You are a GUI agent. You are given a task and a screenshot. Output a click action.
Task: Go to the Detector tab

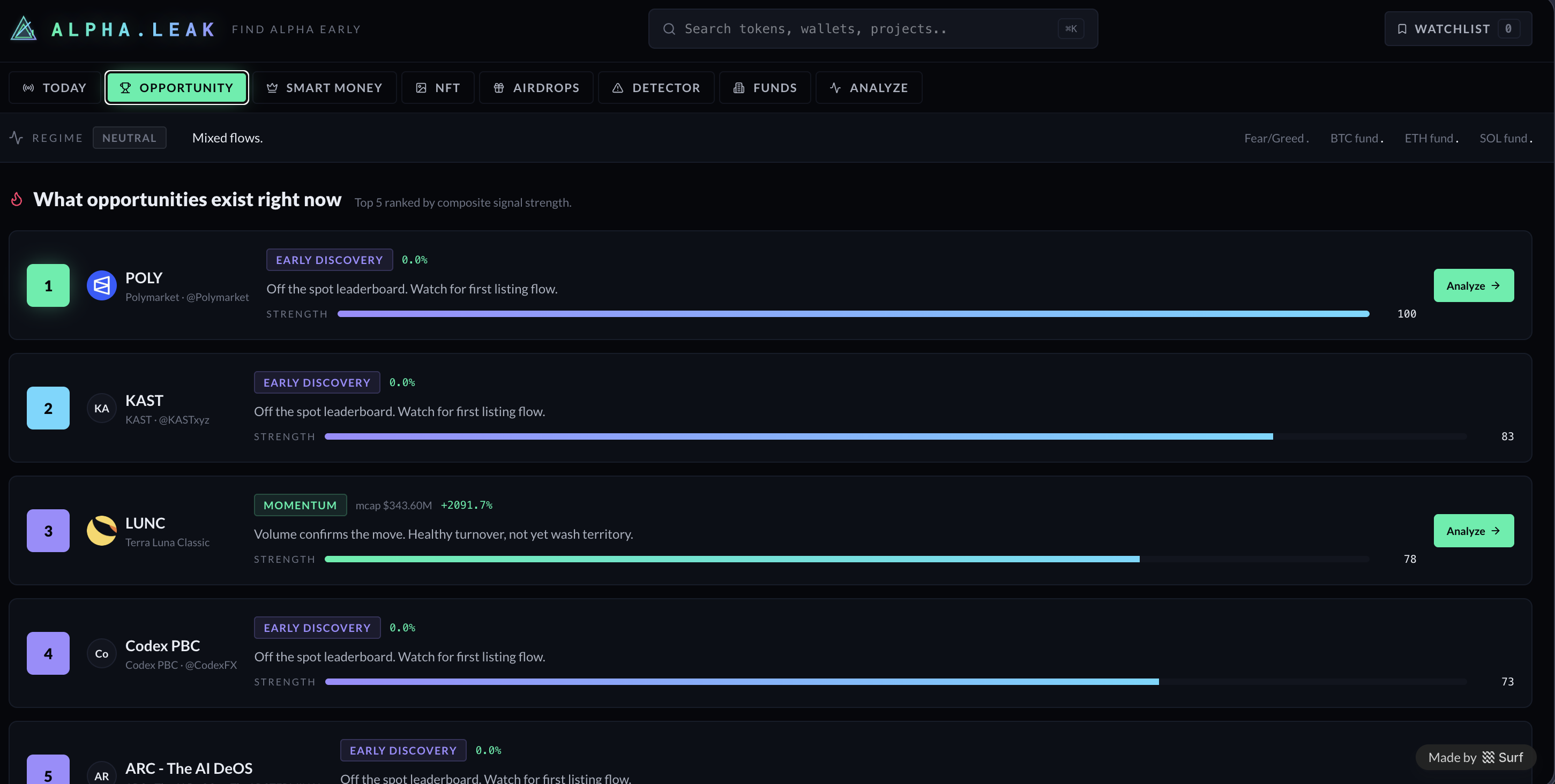click(656, 88)
